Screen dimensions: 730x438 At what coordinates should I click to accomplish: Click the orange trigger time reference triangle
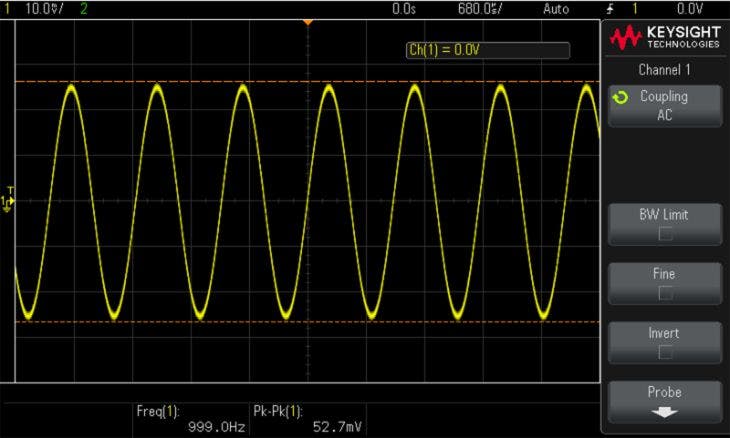pos(308,21)
